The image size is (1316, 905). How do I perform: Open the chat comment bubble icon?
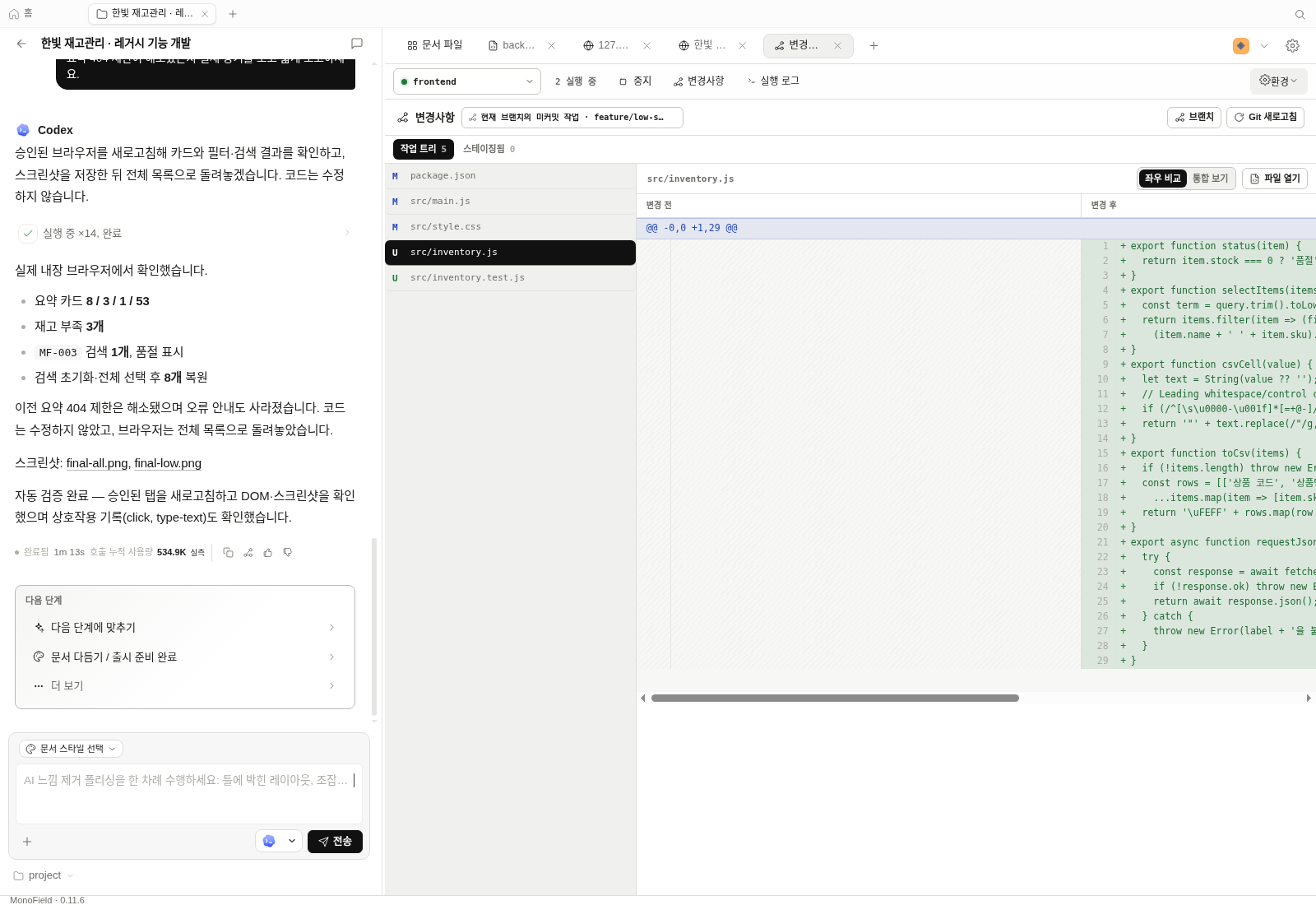pyautogui.click(x=357, y=44)
